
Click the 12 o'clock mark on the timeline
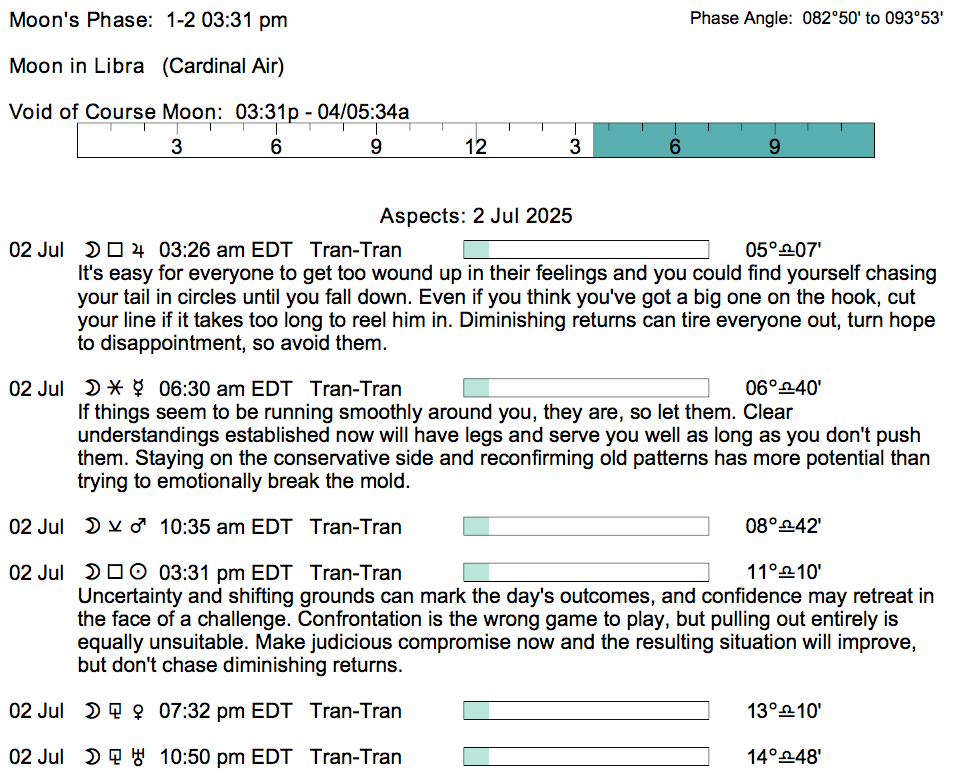476,147
